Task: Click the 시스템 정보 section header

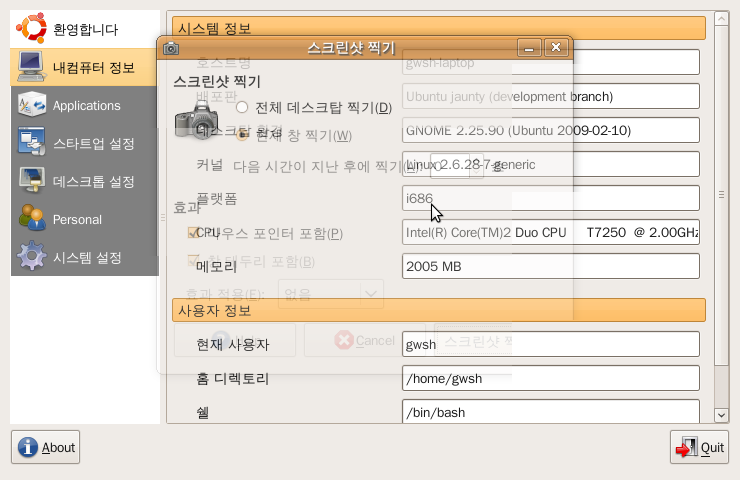Action: pyautogui.click(x=439, y=28)
